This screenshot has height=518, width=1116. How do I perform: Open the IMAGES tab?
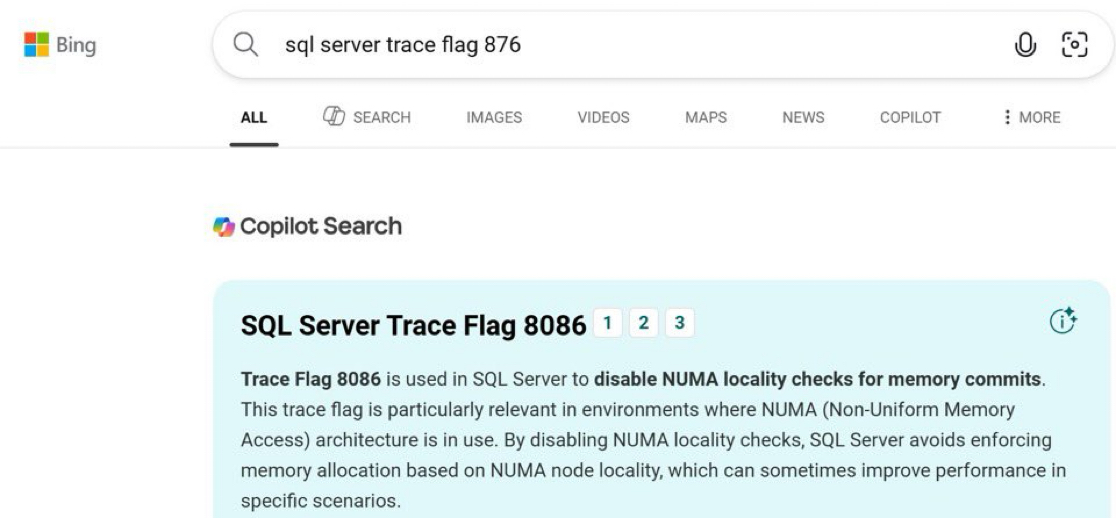[x=494, y=118]
